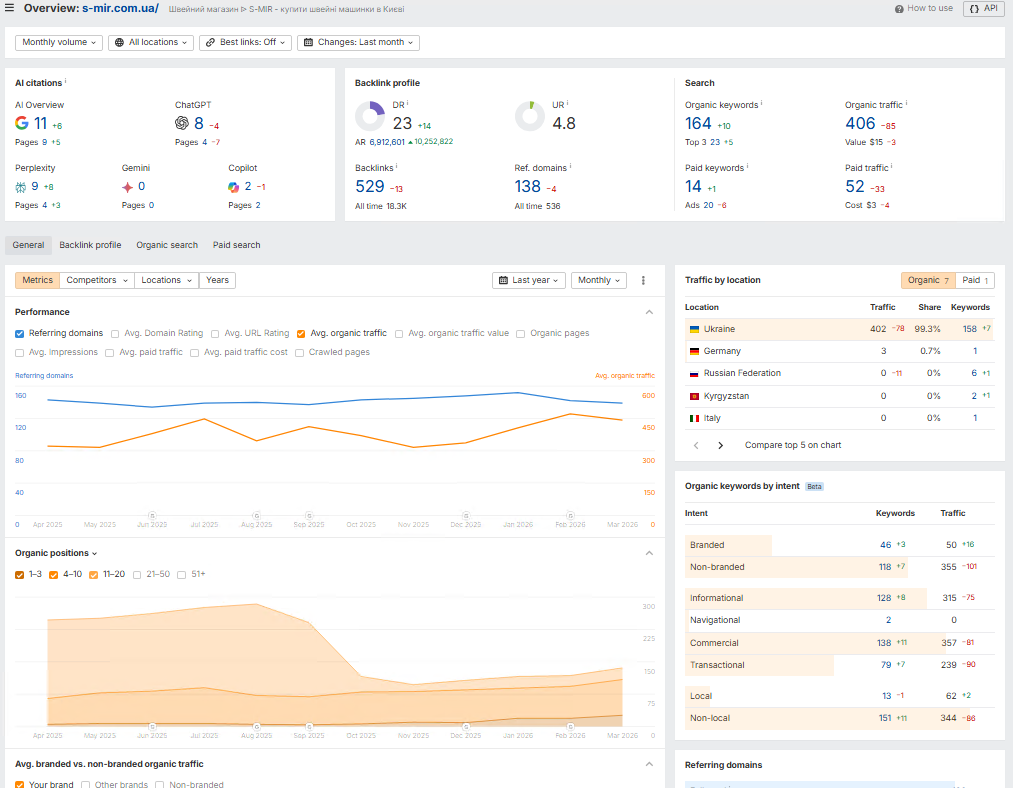Enable the 21–50 organic positions checkbox
Viewport: 1013px width, 788px height.
coord(138,575)
